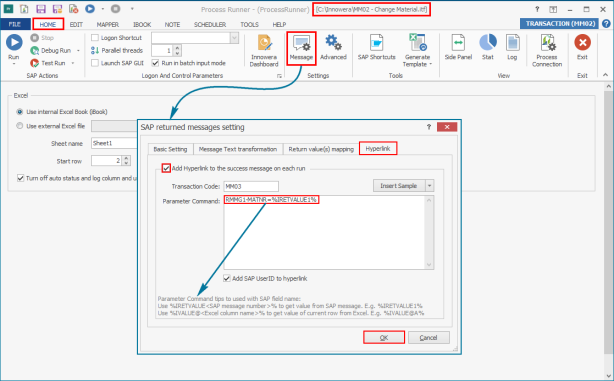Image resolution: width=614 pixels, height=381 pixels.
Task: Click the Generate Template icon
Action: pos(418,42)
